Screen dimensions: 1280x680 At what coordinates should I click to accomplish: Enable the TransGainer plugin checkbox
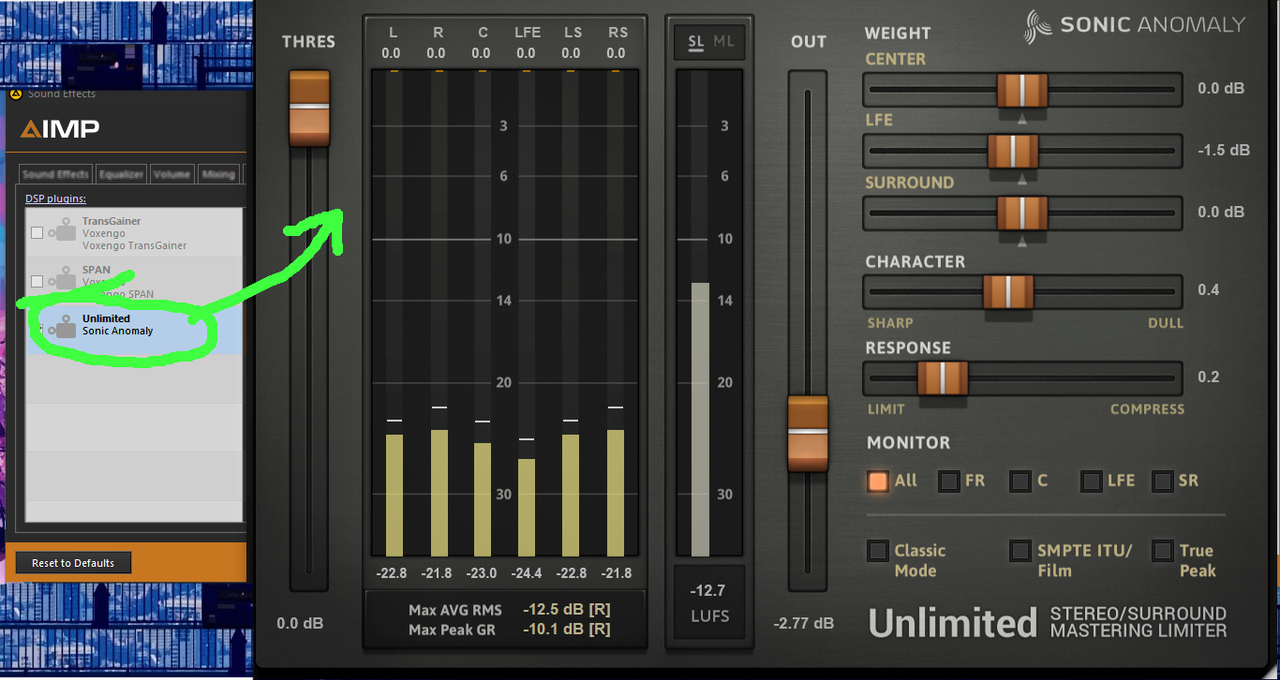pos(37,233)
